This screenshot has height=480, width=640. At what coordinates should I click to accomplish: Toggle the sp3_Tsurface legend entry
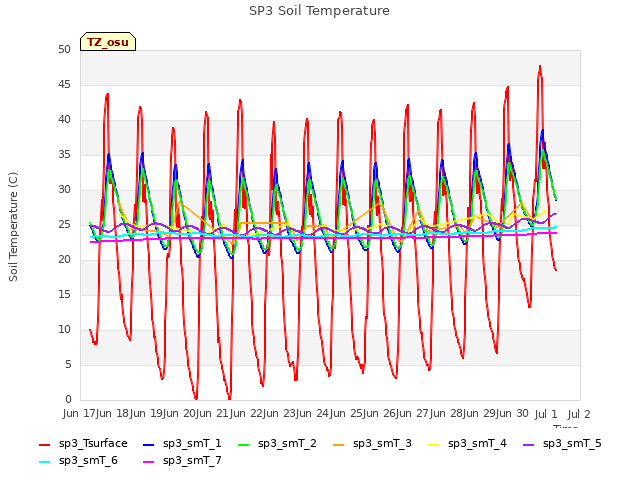pos(83,444)
